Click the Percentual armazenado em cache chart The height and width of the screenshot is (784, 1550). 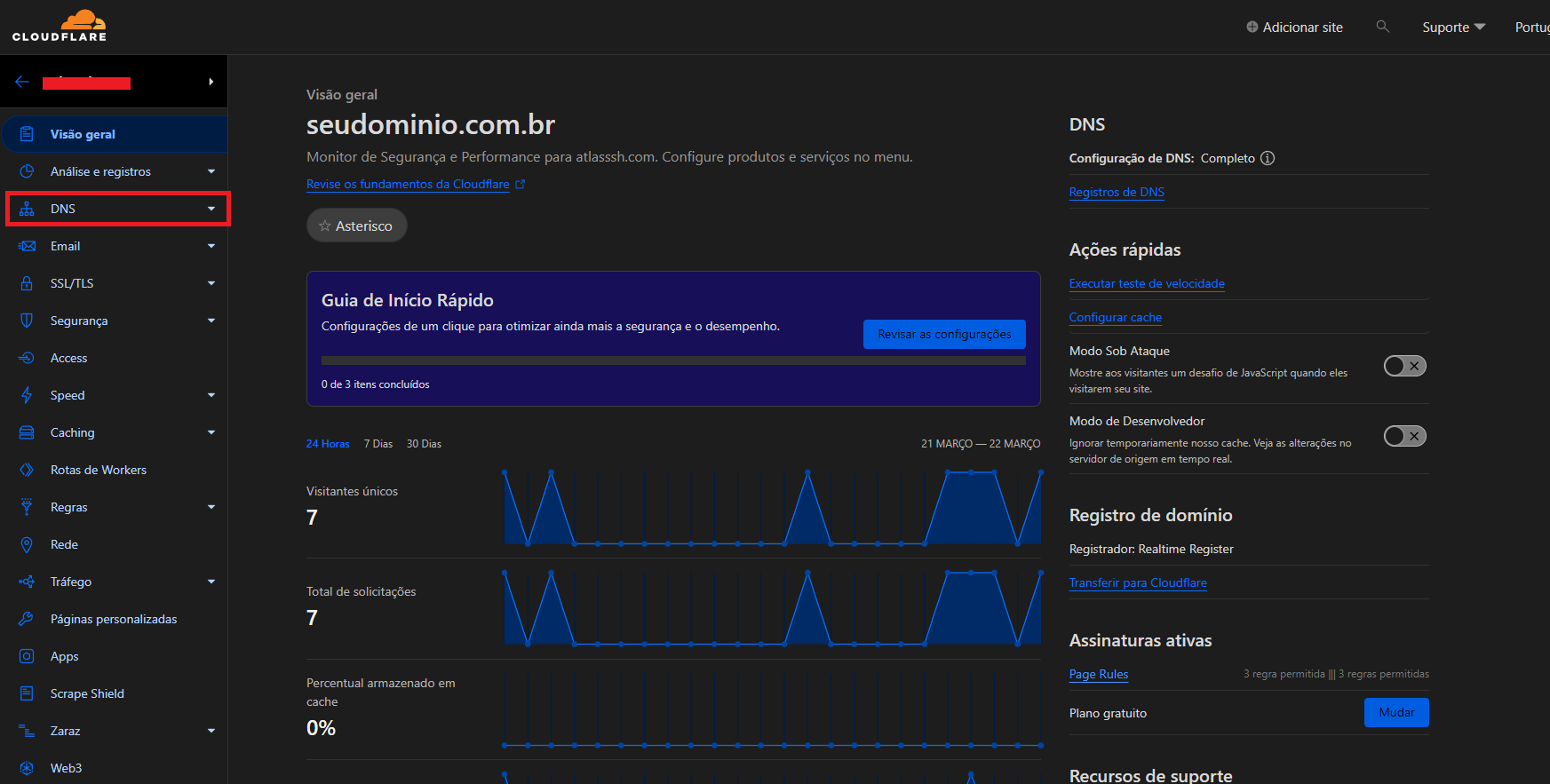pos(773,710)
